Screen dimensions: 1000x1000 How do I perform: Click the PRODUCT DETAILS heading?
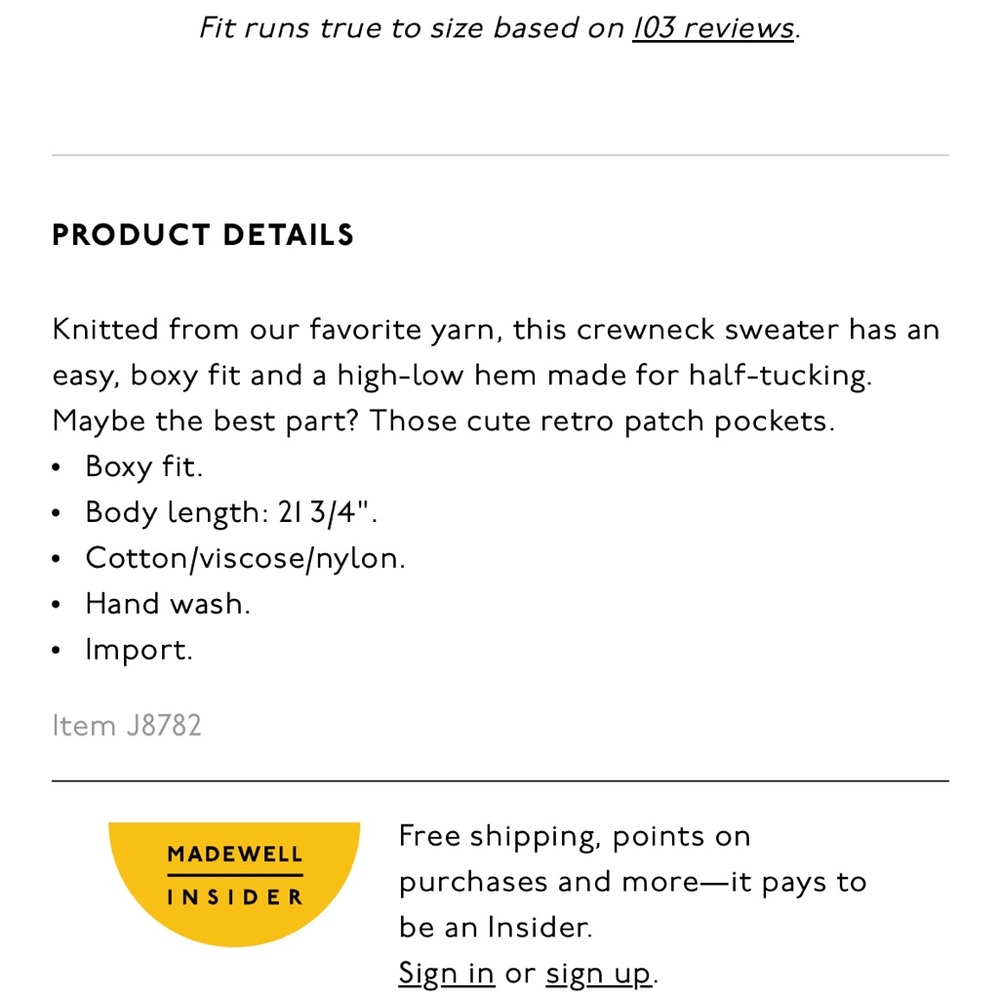[x=203, y=234]
